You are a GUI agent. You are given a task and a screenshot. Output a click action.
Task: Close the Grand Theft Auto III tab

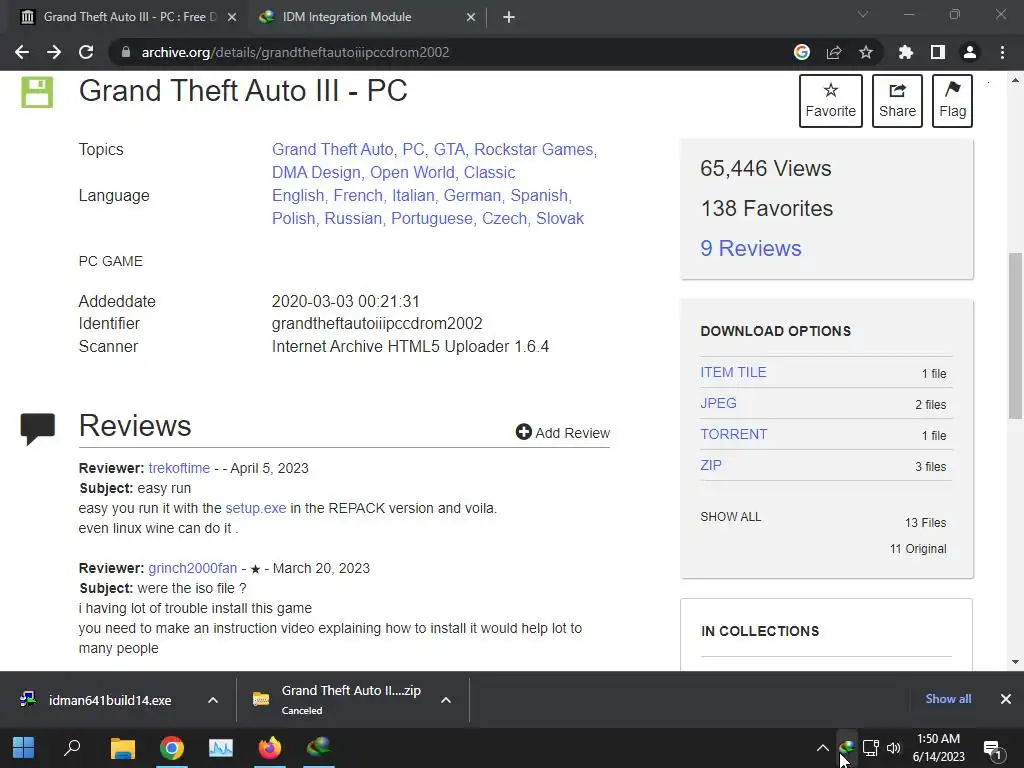point(232,17)
